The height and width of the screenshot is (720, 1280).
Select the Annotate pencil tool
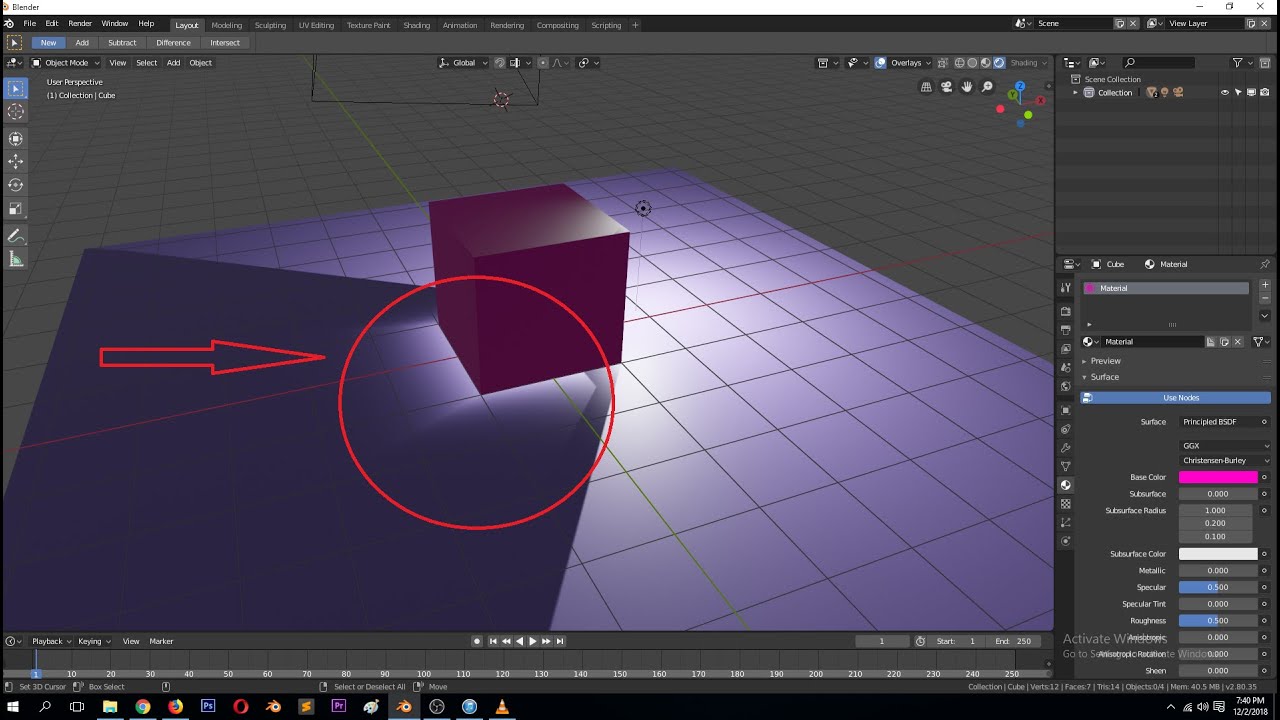tap(16, 237)
